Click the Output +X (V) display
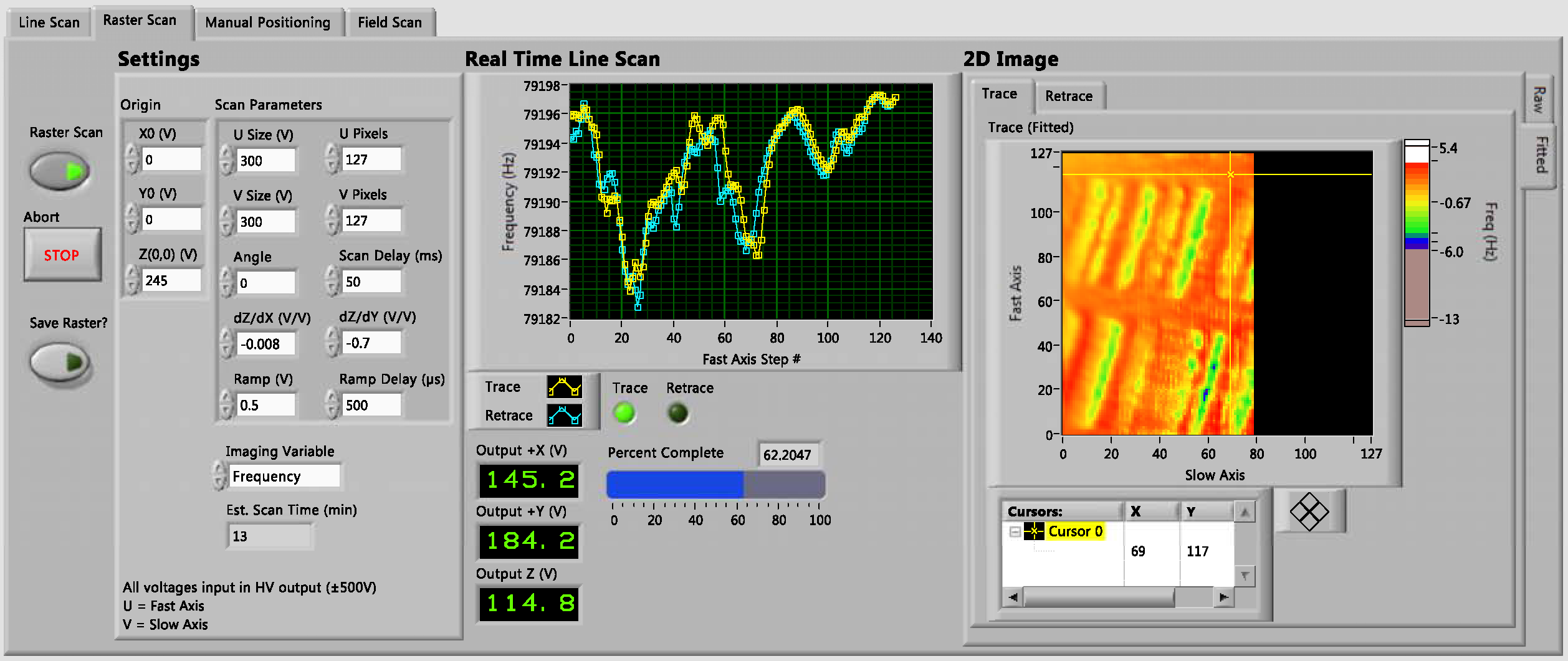The height and width of the screenshot is (661, 1568). [529, 480]
